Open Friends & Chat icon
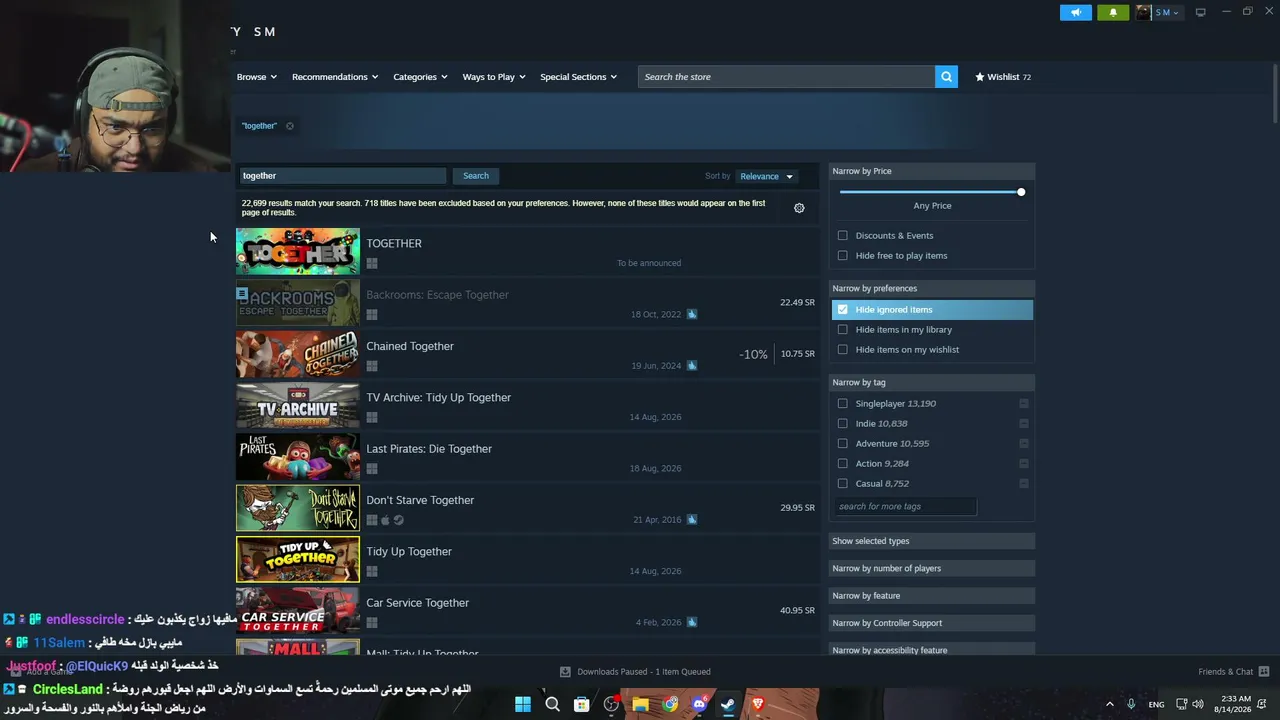The height and width of the screenshot is (720, 1280). (x=1264, y=672)
